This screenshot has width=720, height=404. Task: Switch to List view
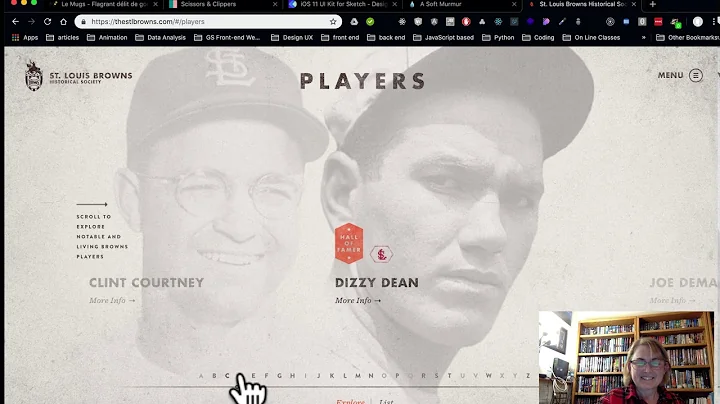click(386, 401)
